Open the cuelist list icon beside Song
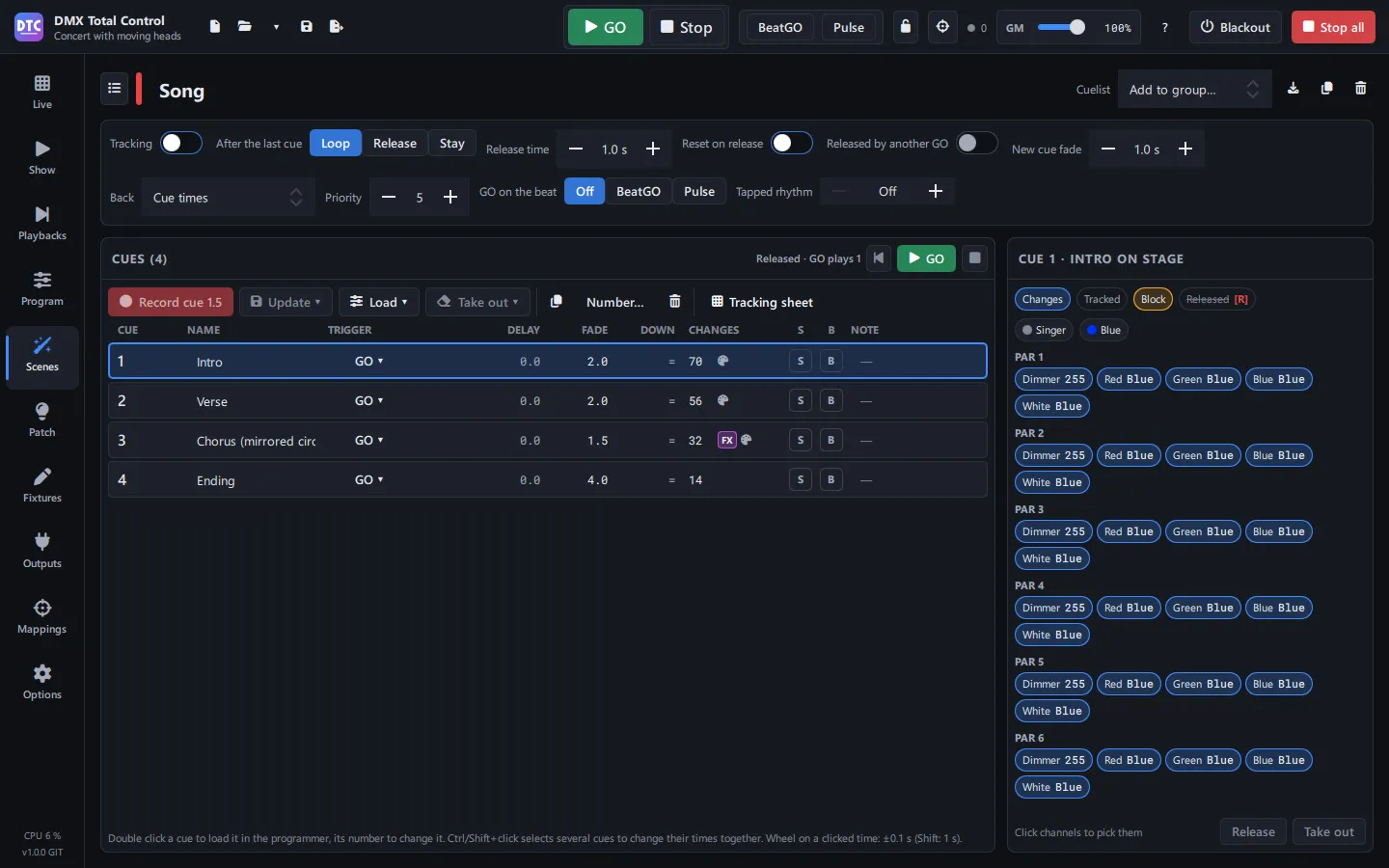The height and width of the screenshot is (868, 1389). 115,89
